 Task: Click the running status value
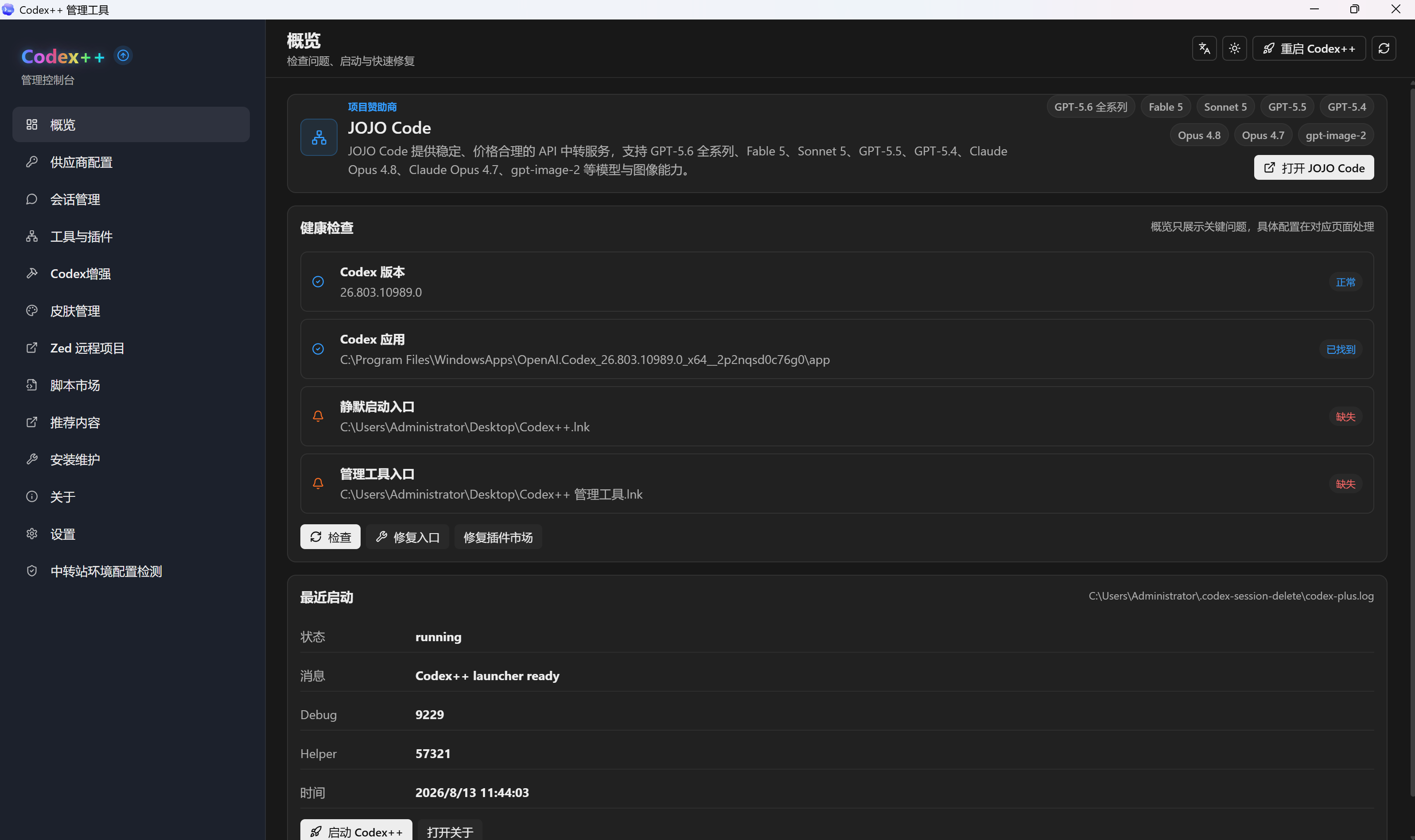tap(438, 637)
